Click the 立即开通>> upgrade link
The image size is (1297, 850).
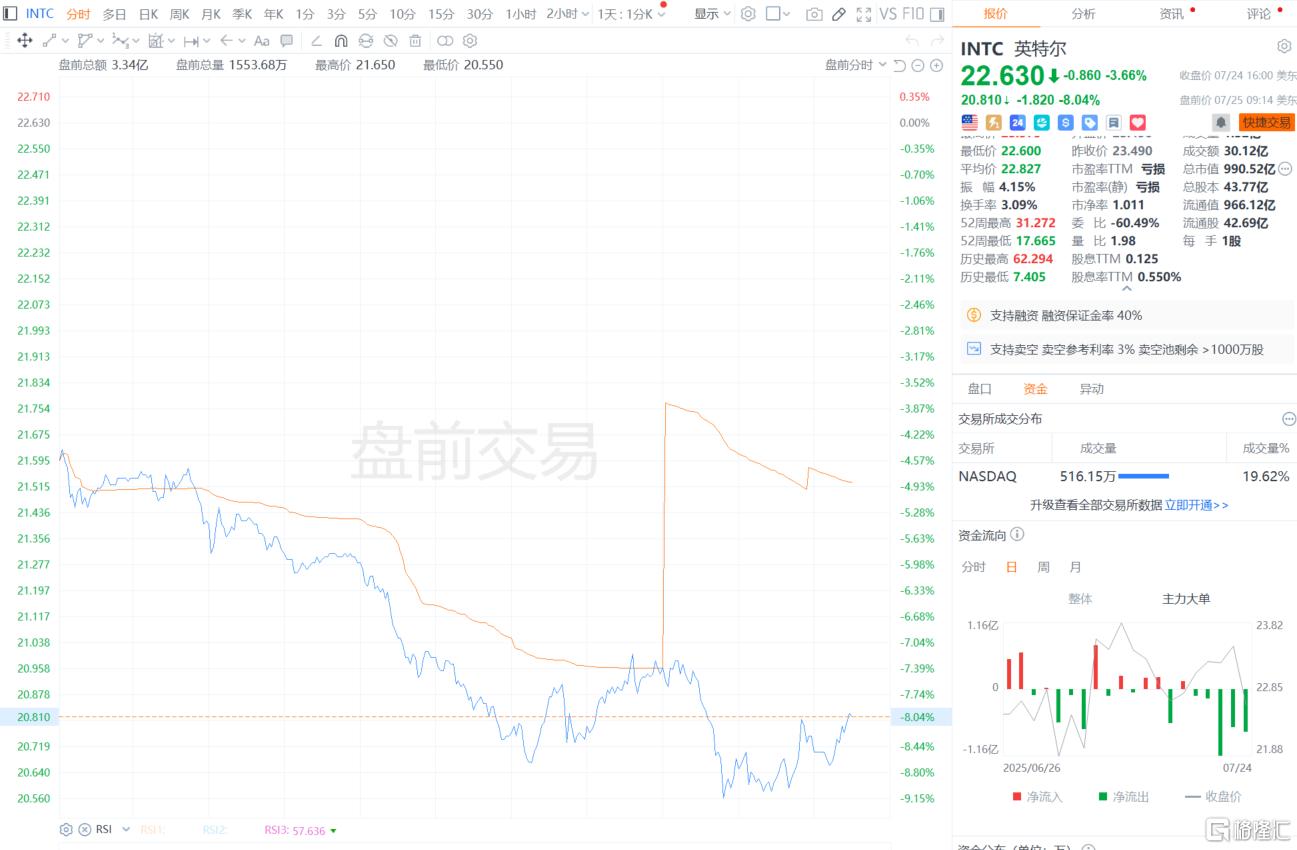1196,505
